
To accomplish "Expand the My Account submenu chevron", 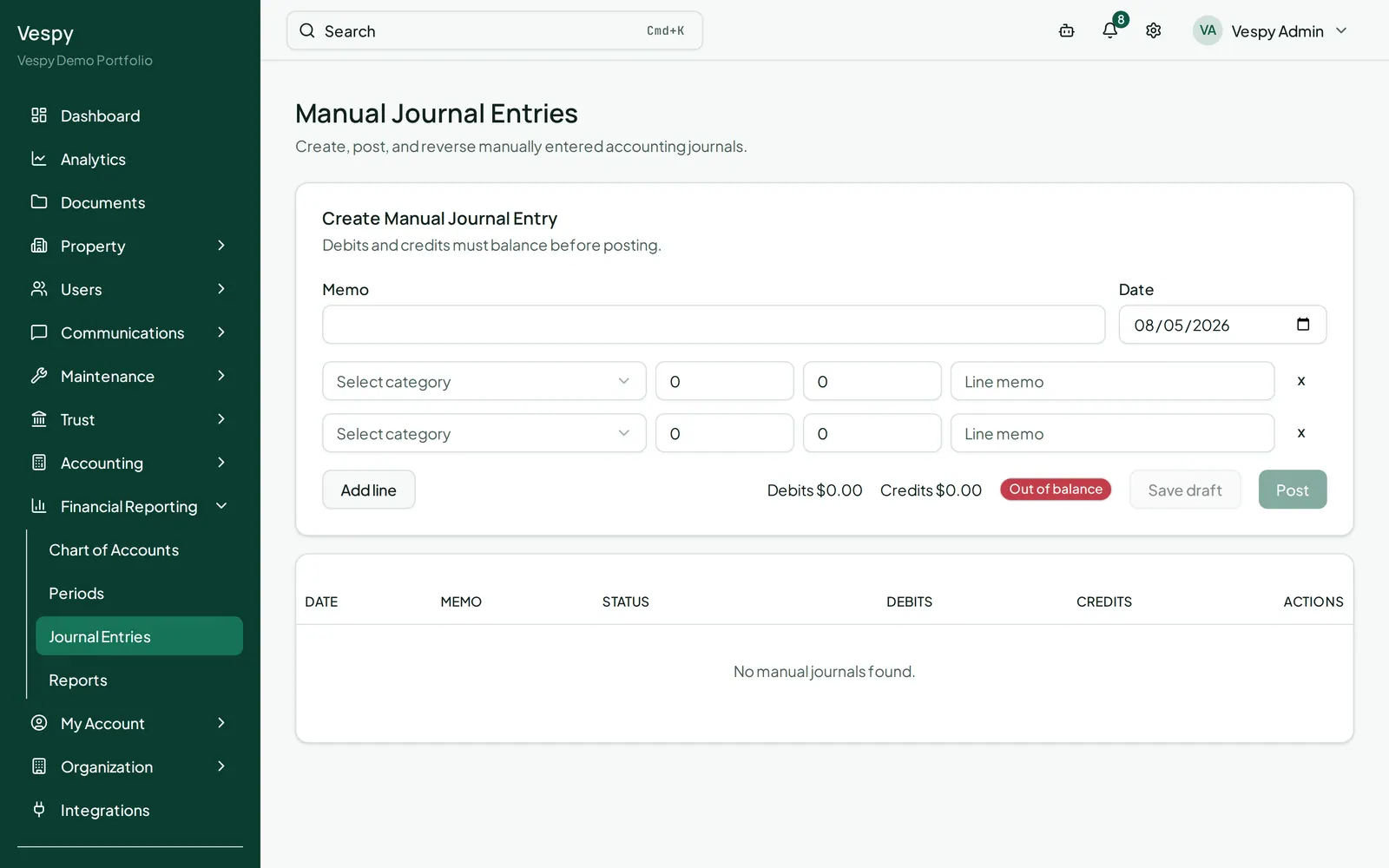I will tap(221, 723).
